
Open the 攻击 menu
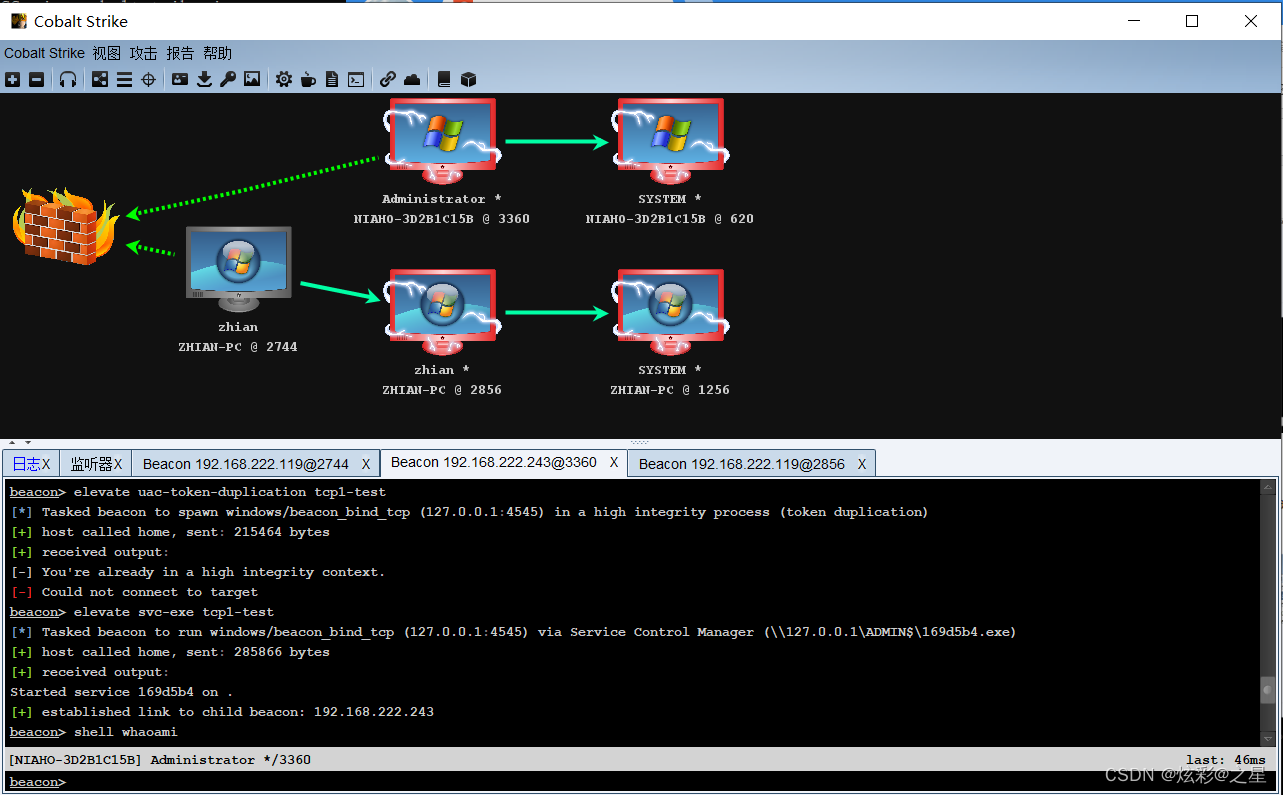pyautogui.click(x=144, y=53)
